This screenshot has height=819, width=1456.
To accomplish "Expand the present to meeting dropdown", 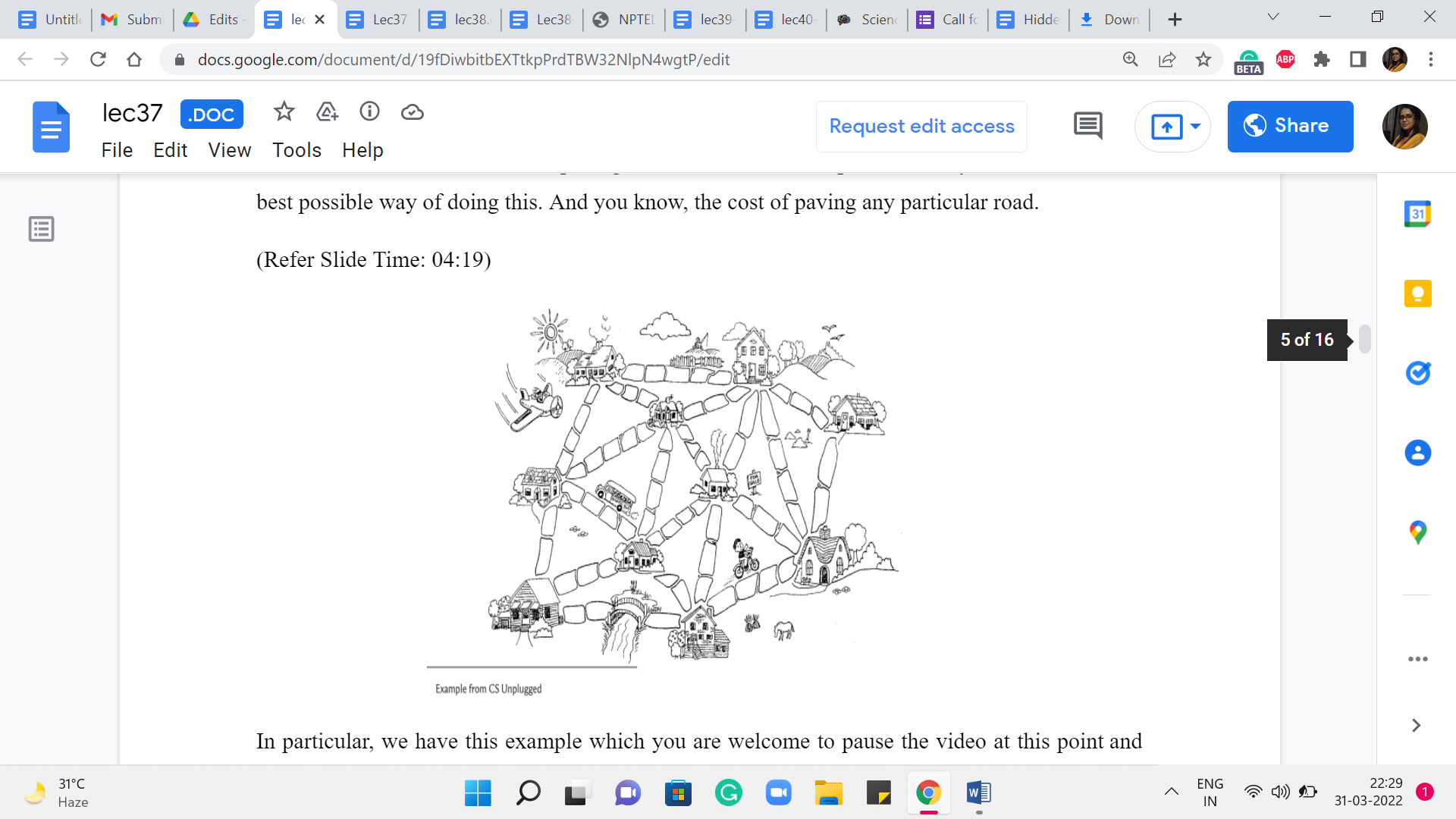I will point(1195,126).
